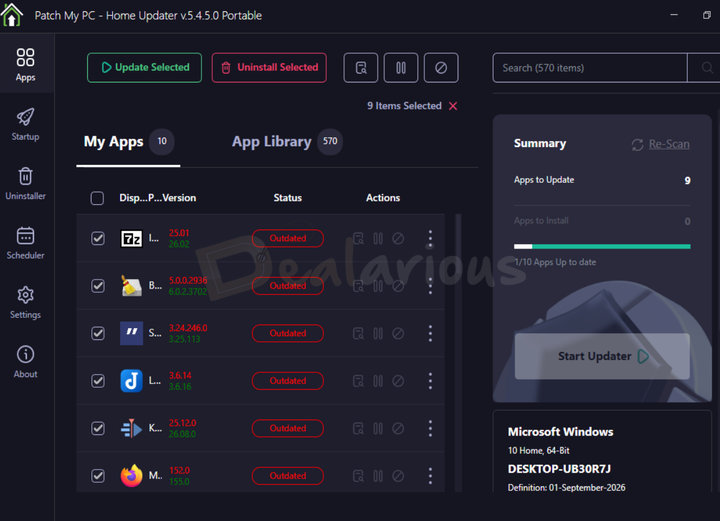The image size is (720, 521).
Task: Click the Disp... column header
Action: [x=134, y=198]
